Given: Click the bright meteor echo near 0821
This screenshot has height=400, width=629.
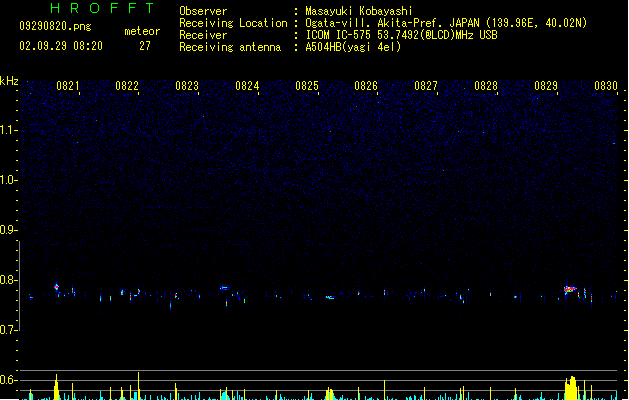Looking at the screenshot, I should pyautogui.click(x=57, y=287).
